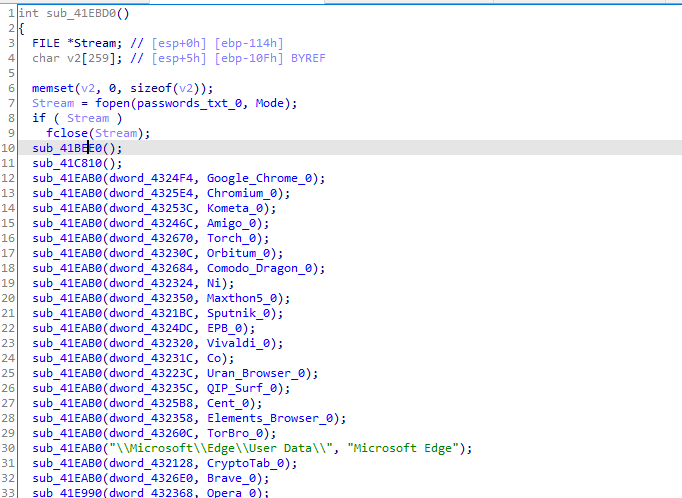Click Cent_0 identifier

pyautogui.click(x=228, y=403)
